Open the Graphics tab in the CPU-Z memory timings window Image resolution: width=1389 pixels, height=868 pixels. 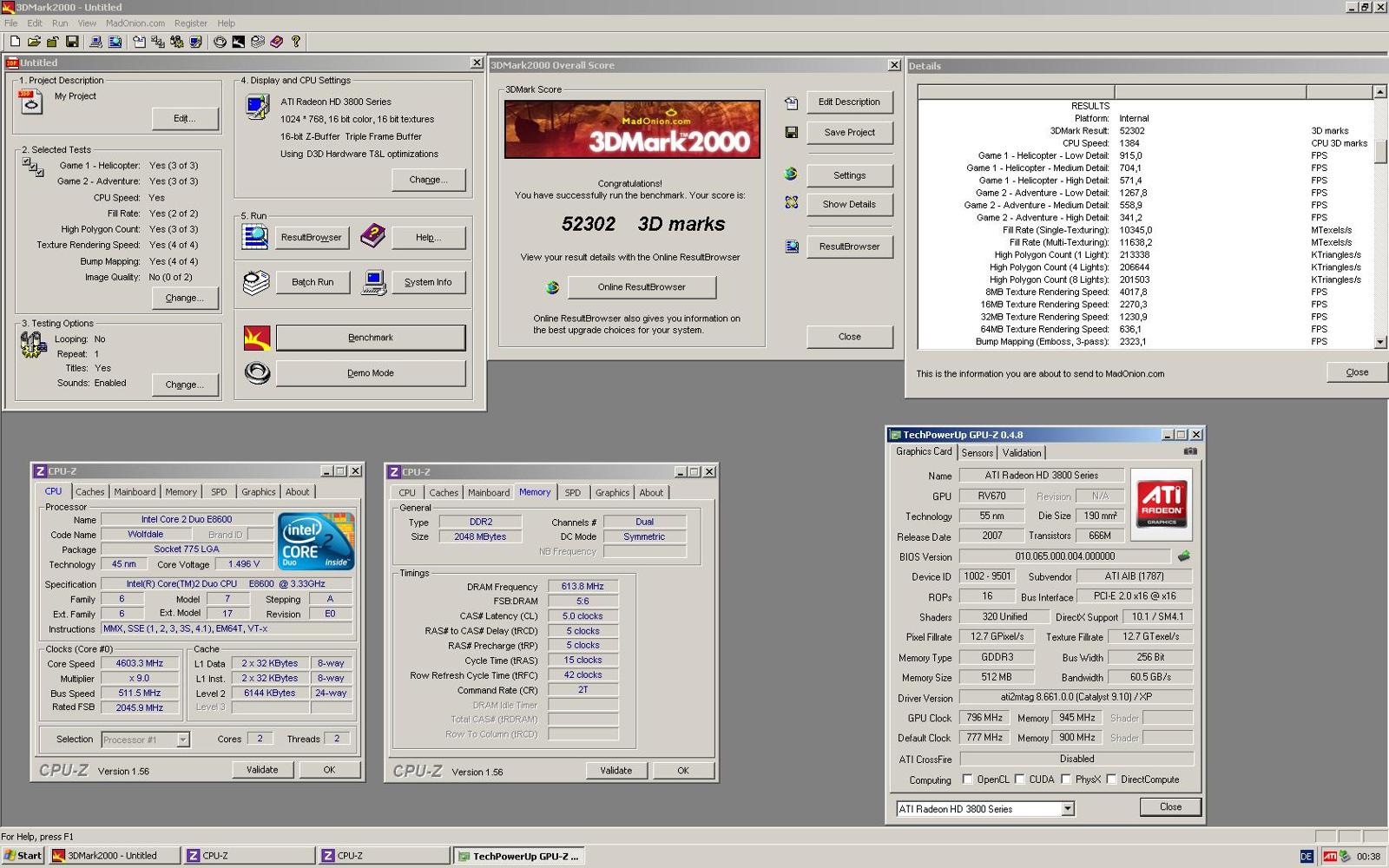[x=612, y=492]
